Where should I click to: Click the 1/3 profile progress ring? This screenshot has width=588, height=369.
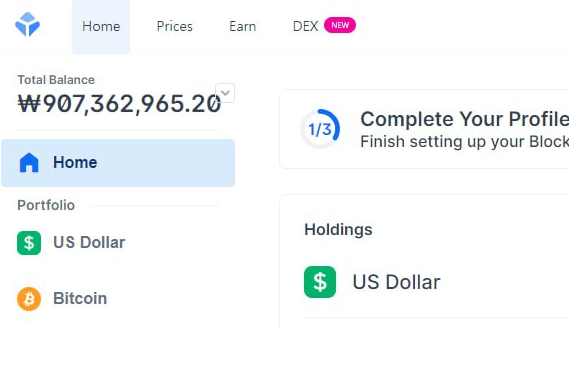pos(320,129)
